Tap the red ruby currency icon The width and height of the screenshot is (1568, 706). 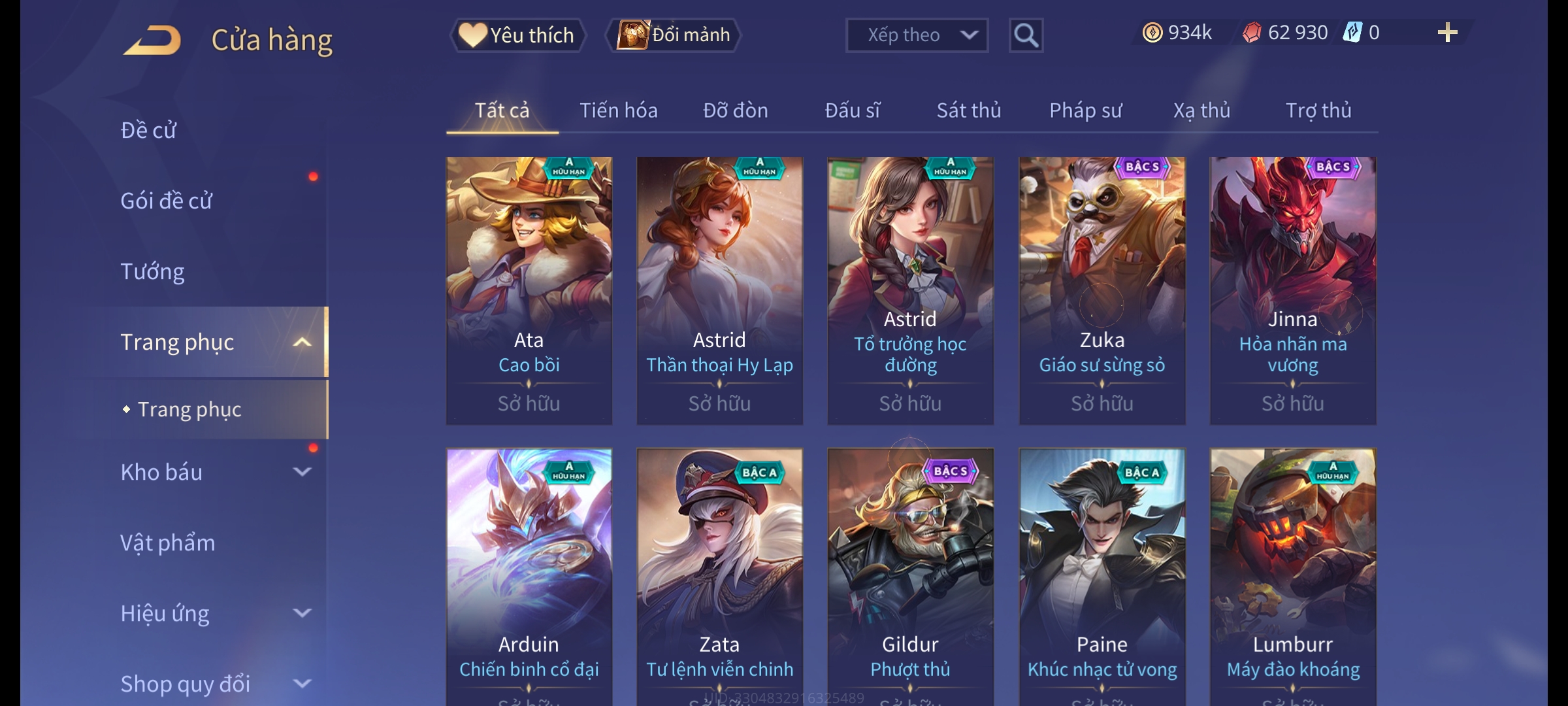click(x=1251, y=33)
